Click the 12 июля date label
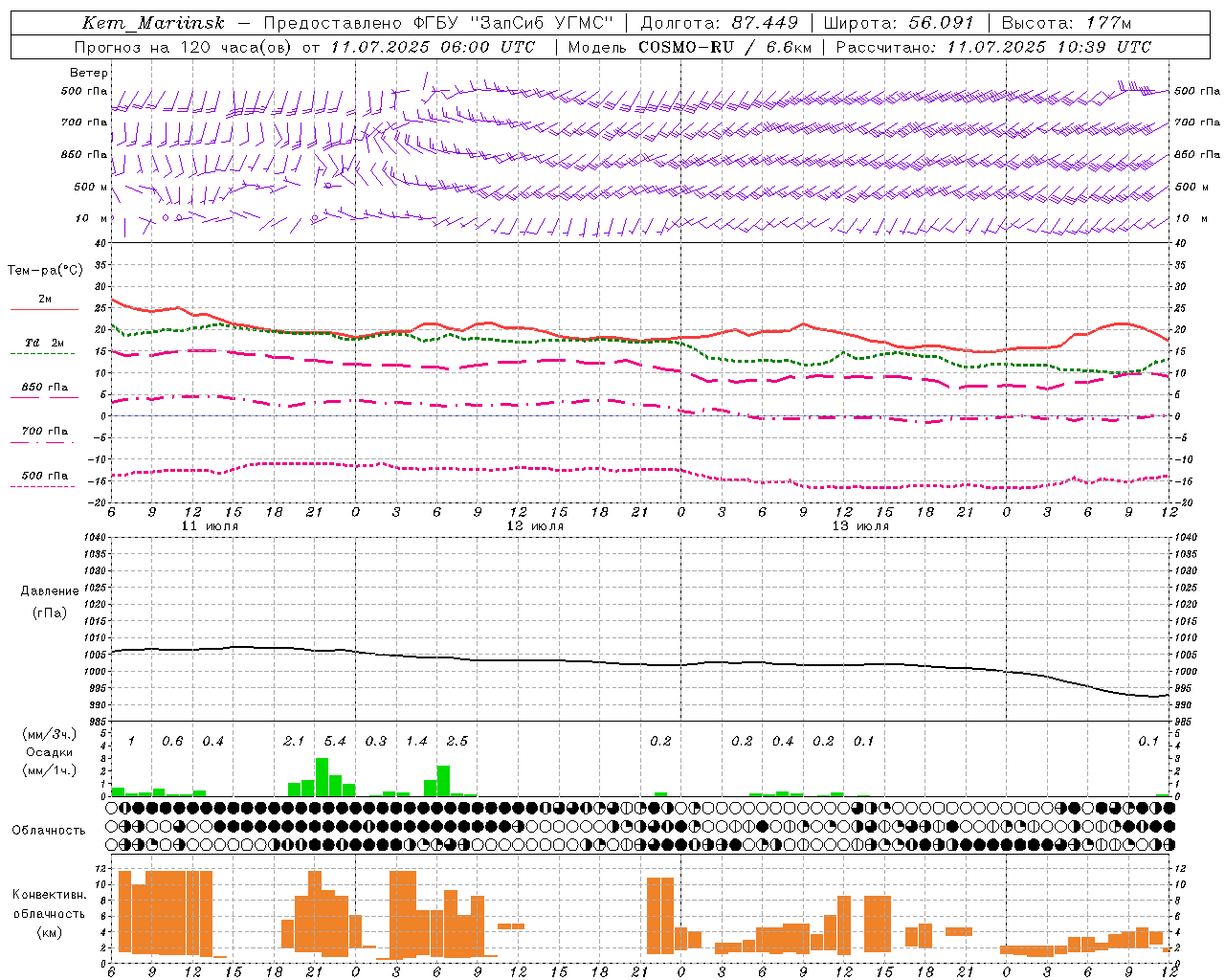 (x=535, y=526)
